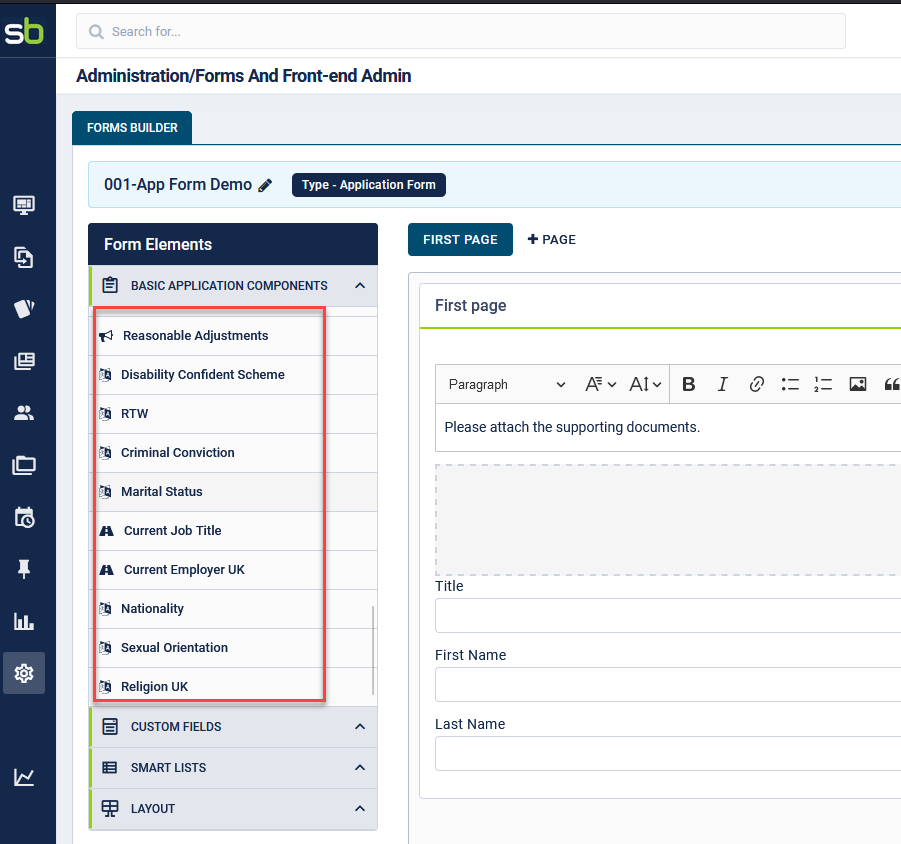Click the text 'Please attach the supporting documents.'
Image resolution: width=901 pixels, height=844 pixels.
pyautogui.click(x=572, y=427)
